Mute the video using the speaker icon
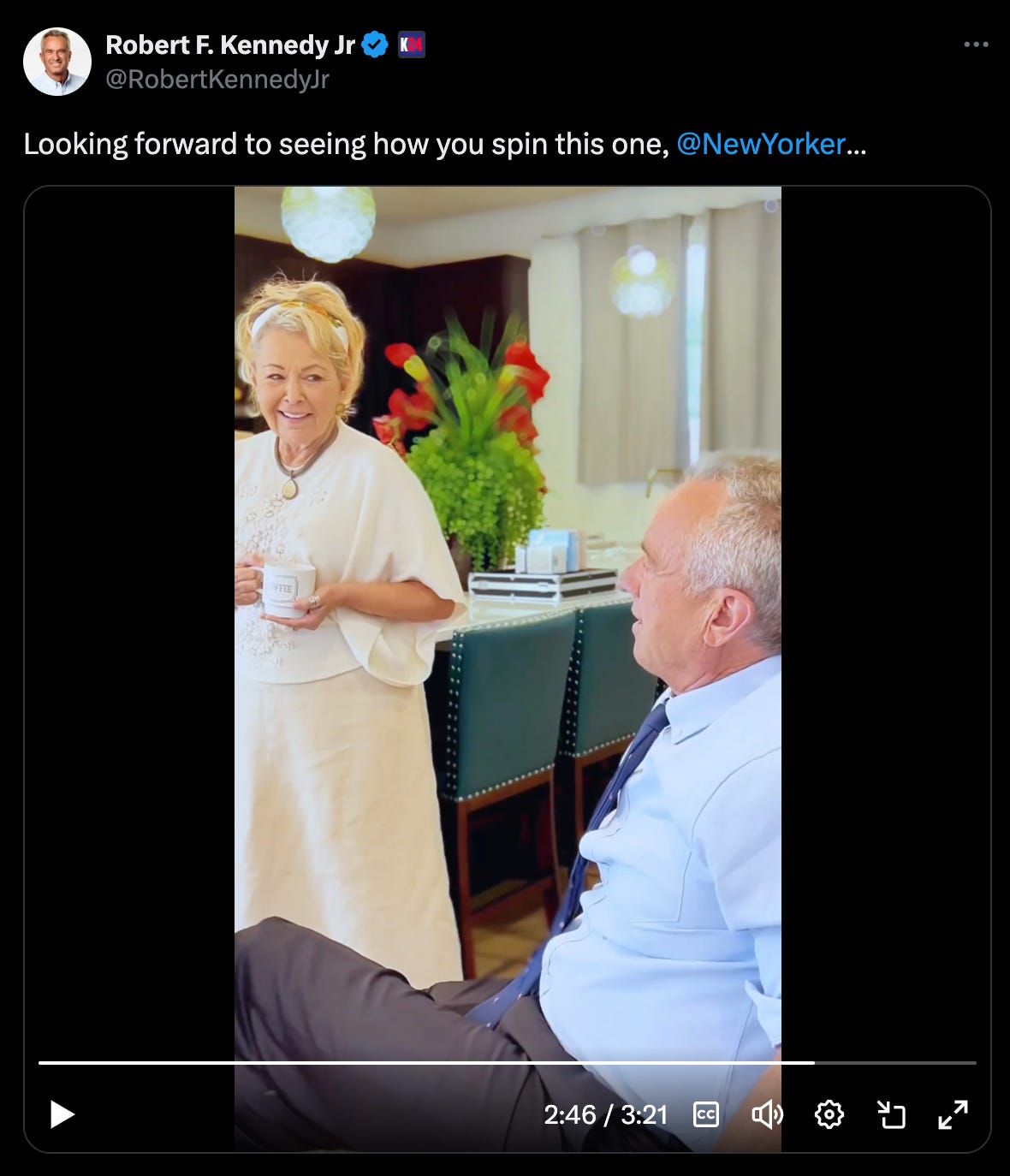1010x1176 pixels. (x=767, y=1114)
